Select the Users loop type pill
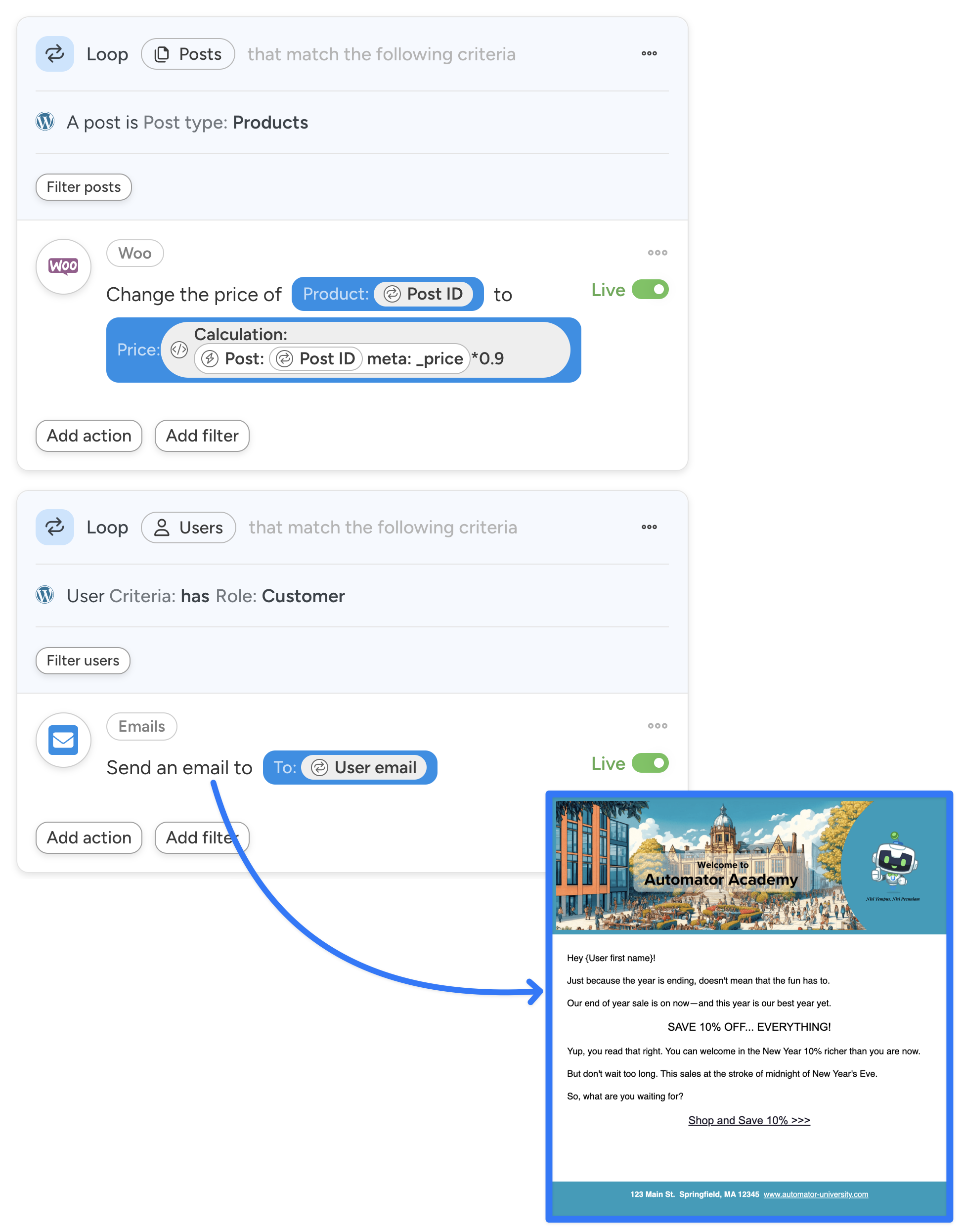 click(x=188, y=528)
